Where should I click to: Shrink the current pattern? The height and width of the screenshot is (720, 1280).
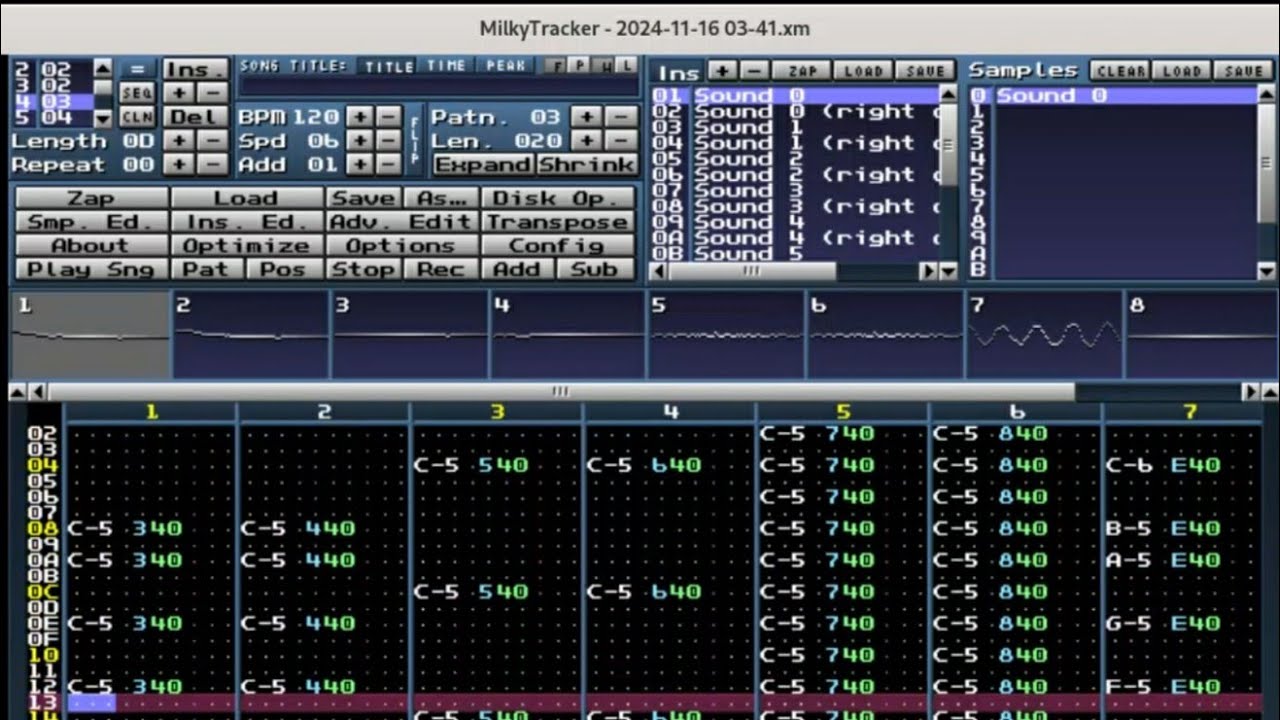pyautogui.click(x=587, y=165)
